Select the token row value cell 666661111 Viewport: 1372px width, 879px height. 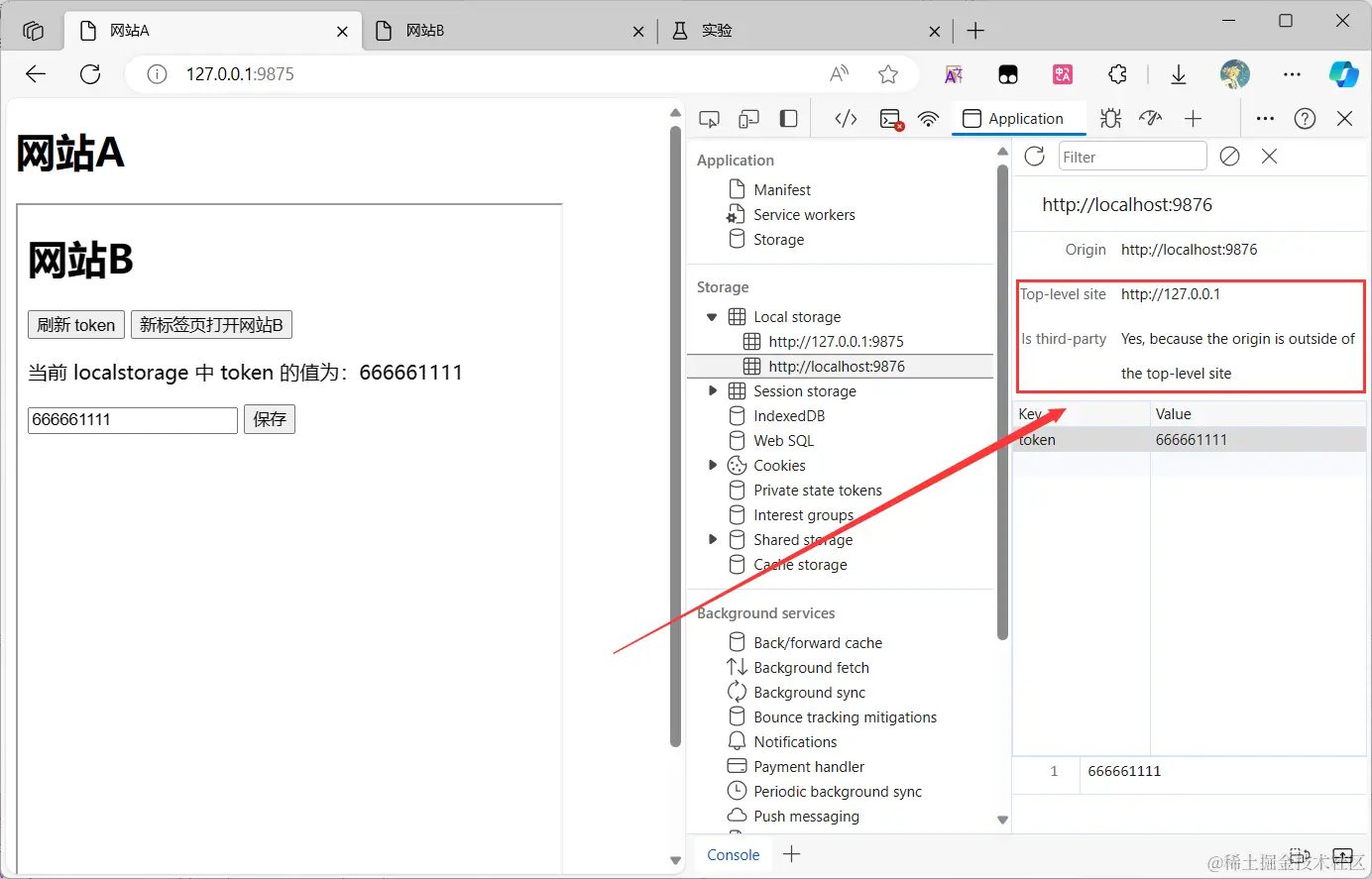pos(1259,440)
